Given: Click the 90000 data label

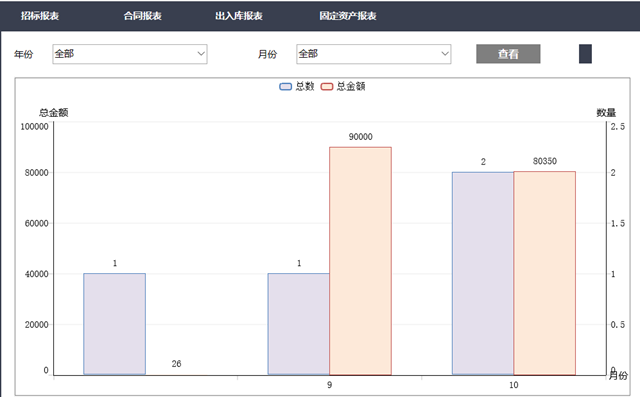Looking at the screenshot, I should (360, 137).
